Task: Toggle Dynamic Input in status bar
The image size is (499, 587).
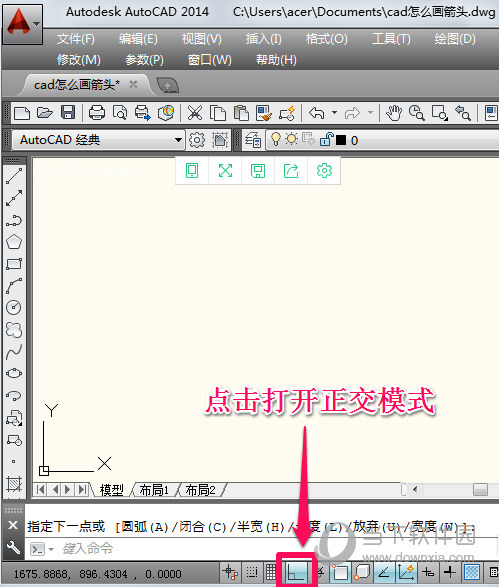Action: point(428,572)
